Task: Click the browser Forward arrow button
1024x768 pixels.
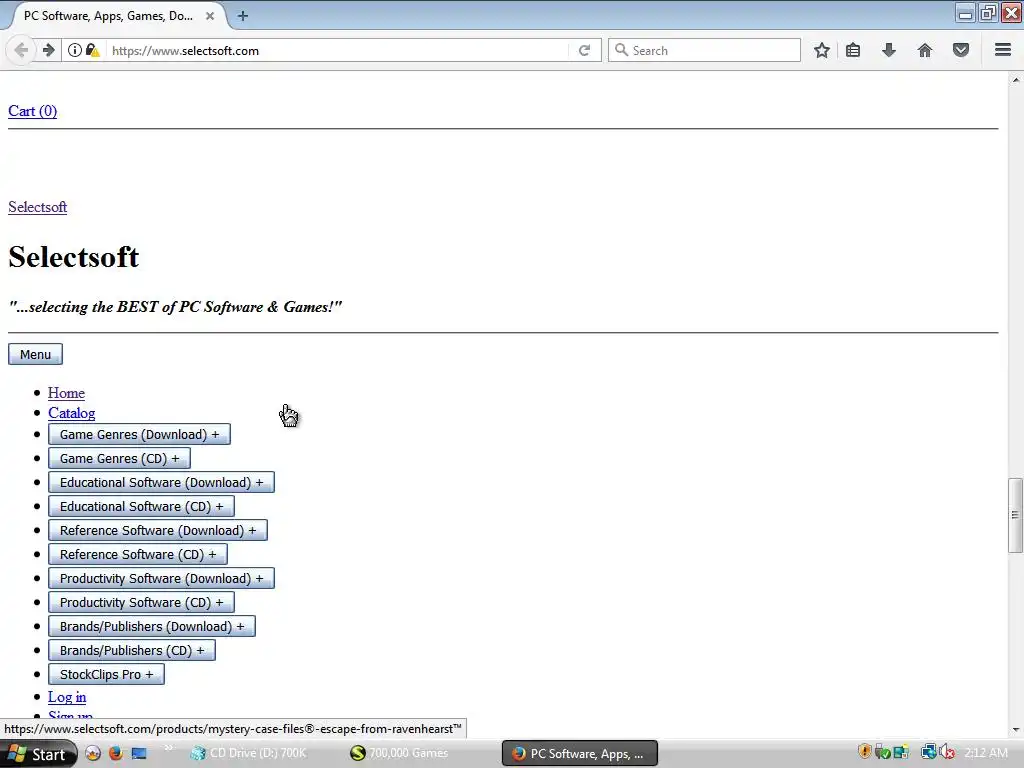Action: coord(48,50)
